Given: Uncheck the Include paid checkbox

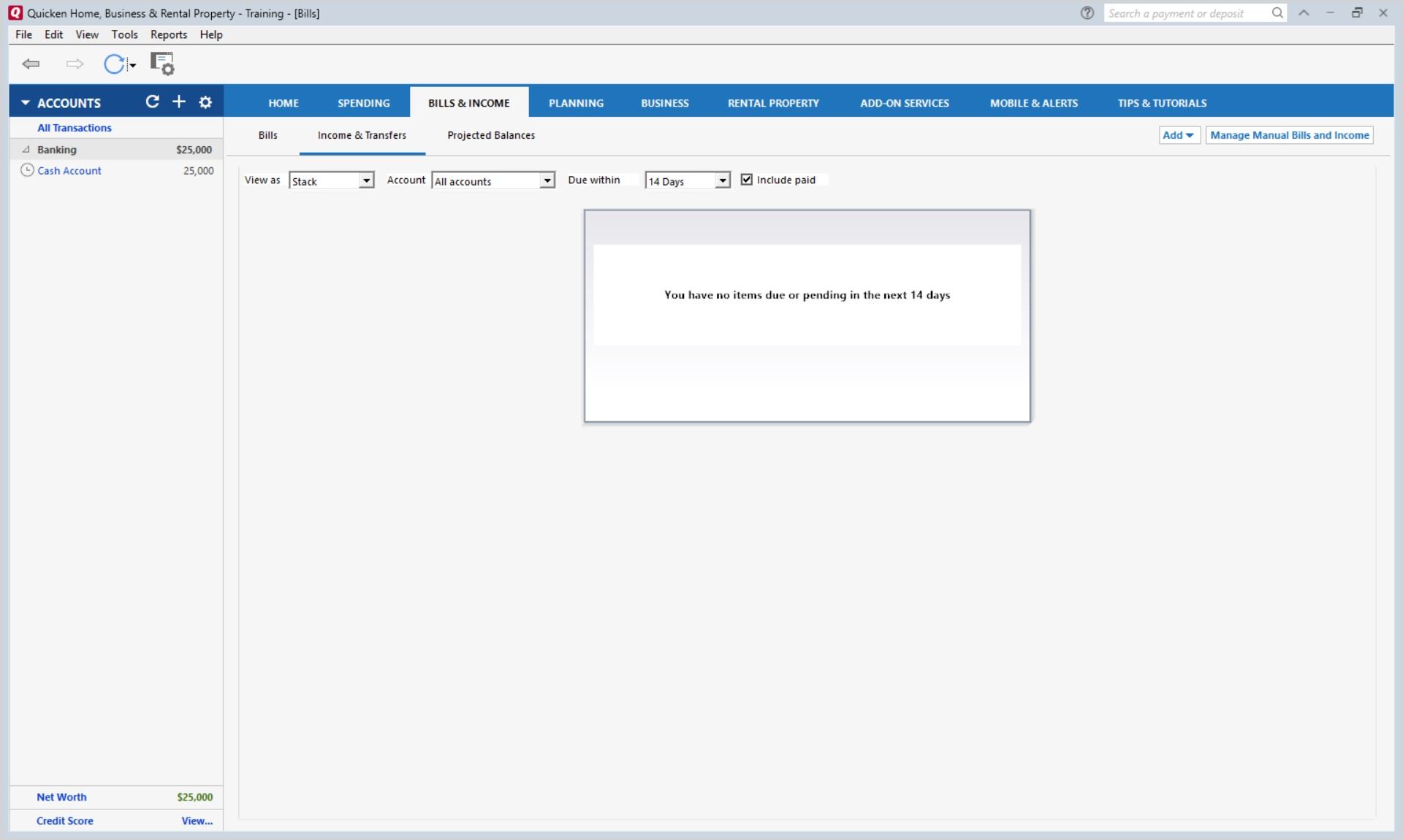Looking at the screenshot, I should (x=747, y=180).
